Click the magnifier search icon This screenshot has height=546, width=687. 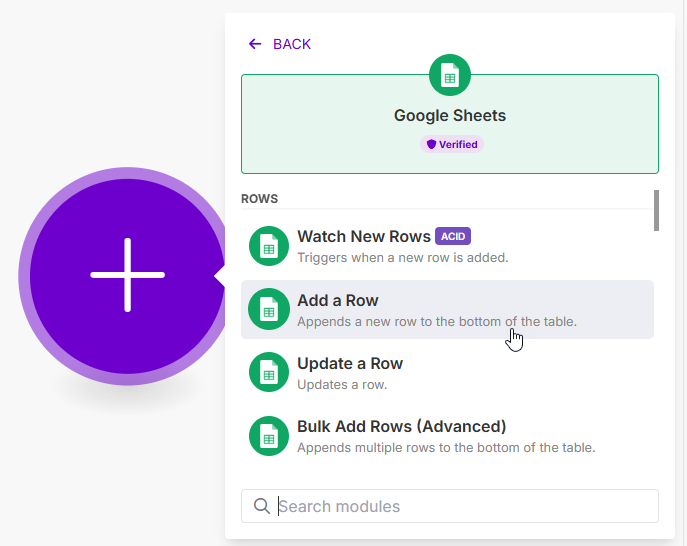262,506
